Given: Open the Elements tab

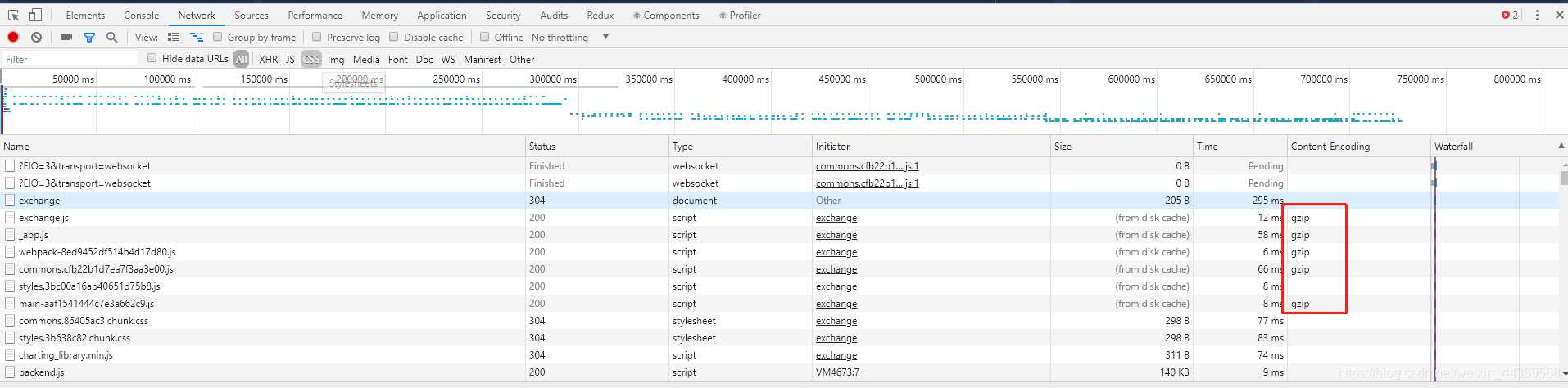Looking at the screenshot, I should [85, 15].
